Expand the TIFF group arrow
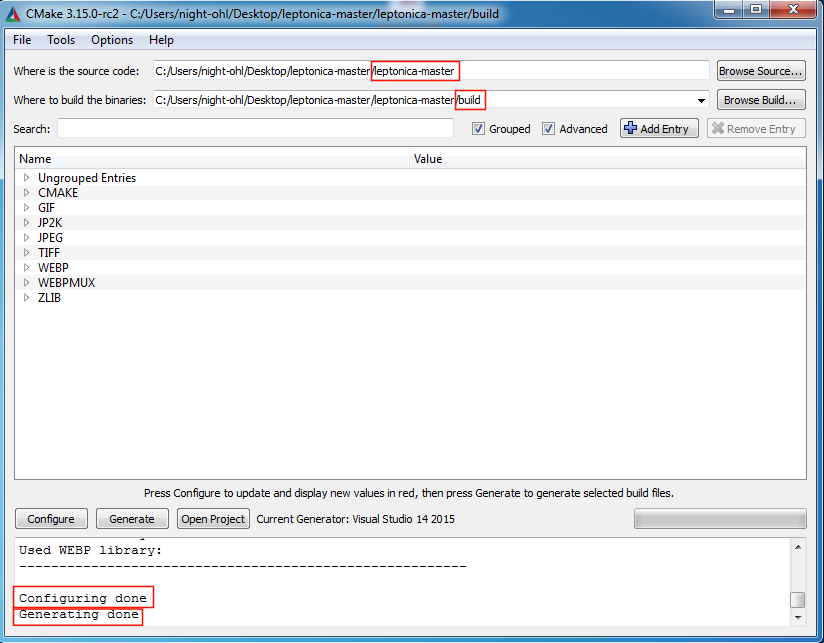The width and height of the screenshot is (824, 643). [26, 253]
